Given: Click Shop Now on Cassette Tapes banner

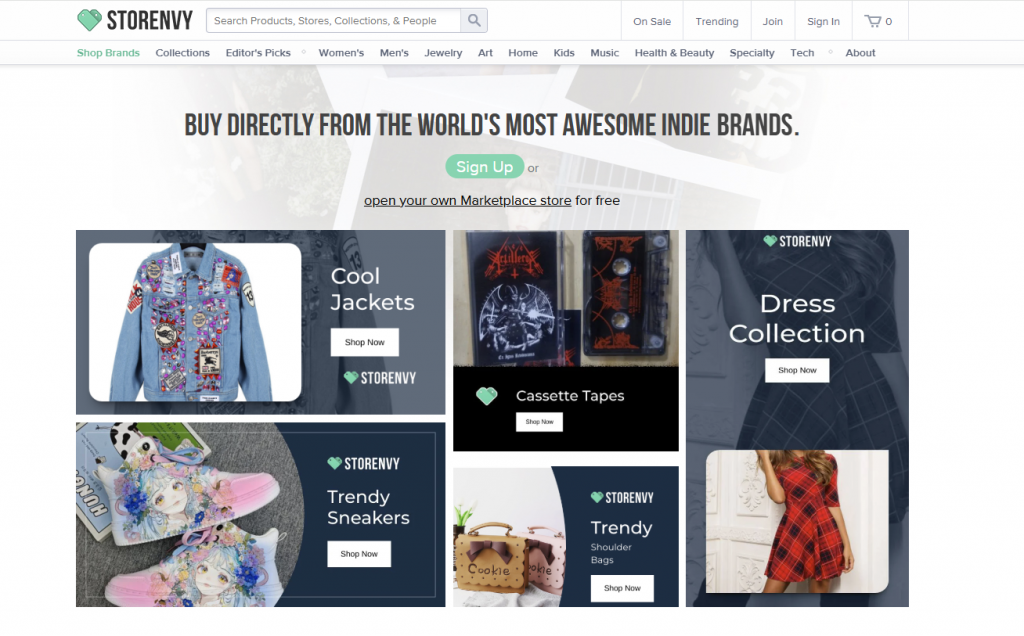Looking at the screenshot, I should pyautogui.click(x=539, y=422).
